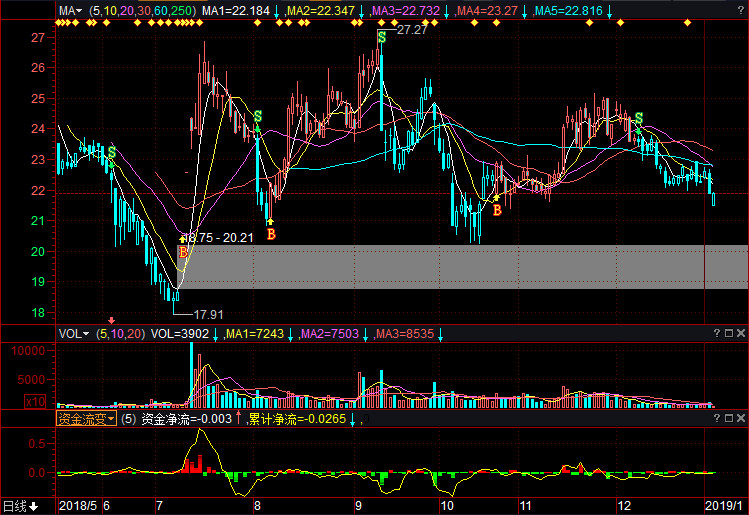Open help for the VOL panel

pyautogui.click(x=717, y=333)
